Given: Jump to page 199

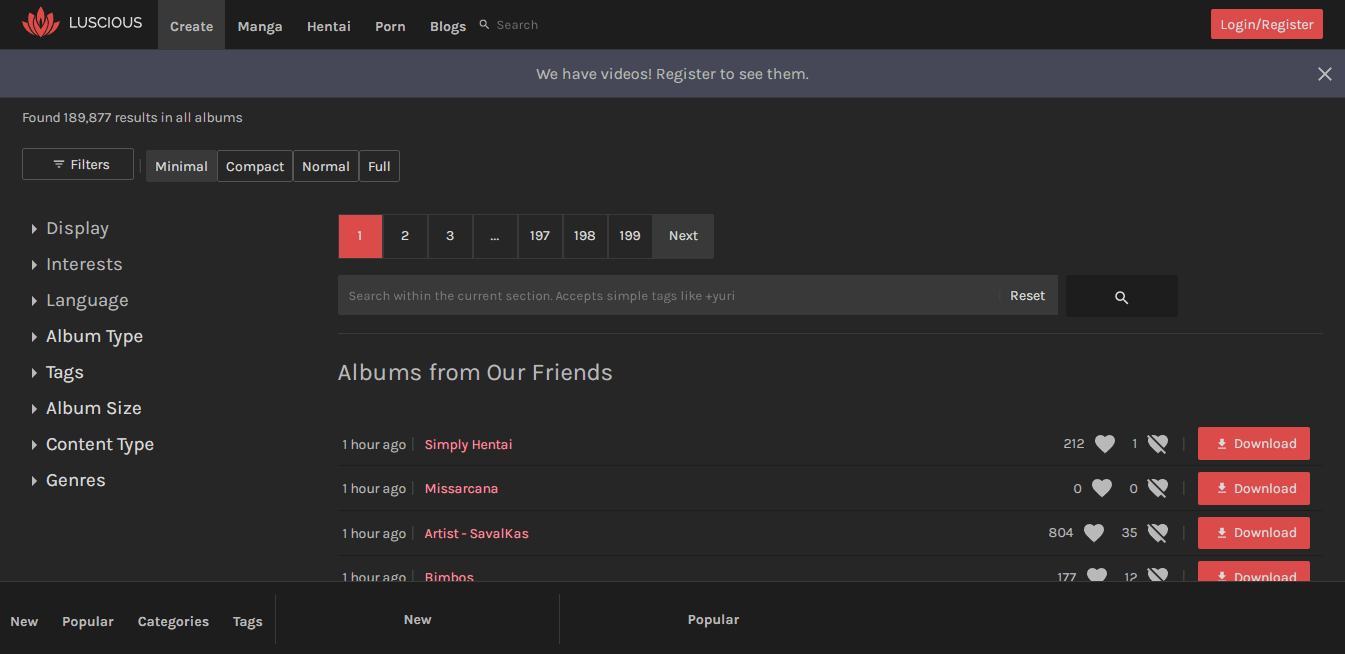Looking at the screenshot, I should click(630, 236).
